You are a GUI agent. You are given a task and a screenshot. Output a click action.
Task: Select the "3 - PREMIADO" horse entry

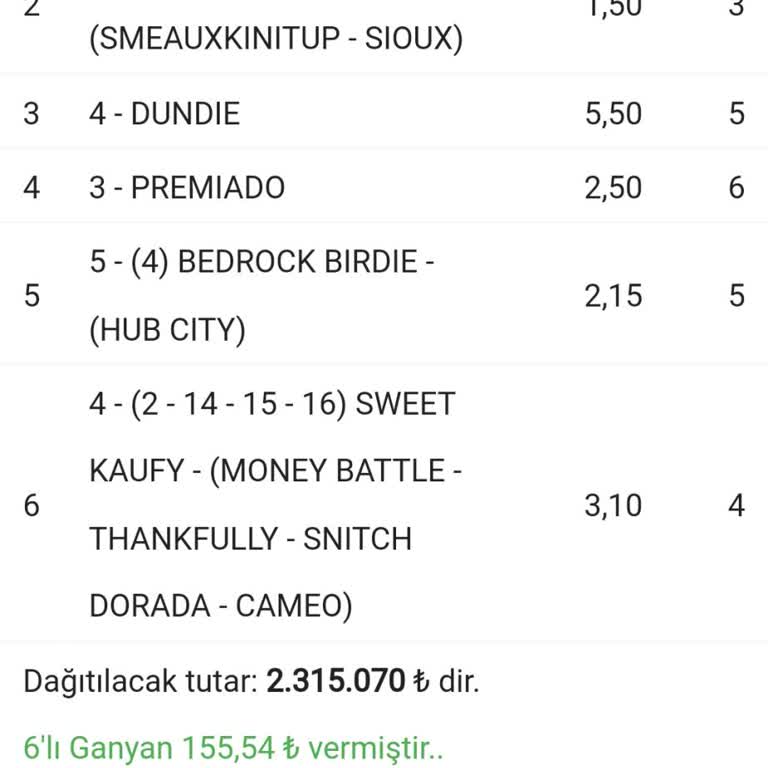(186, 187)
